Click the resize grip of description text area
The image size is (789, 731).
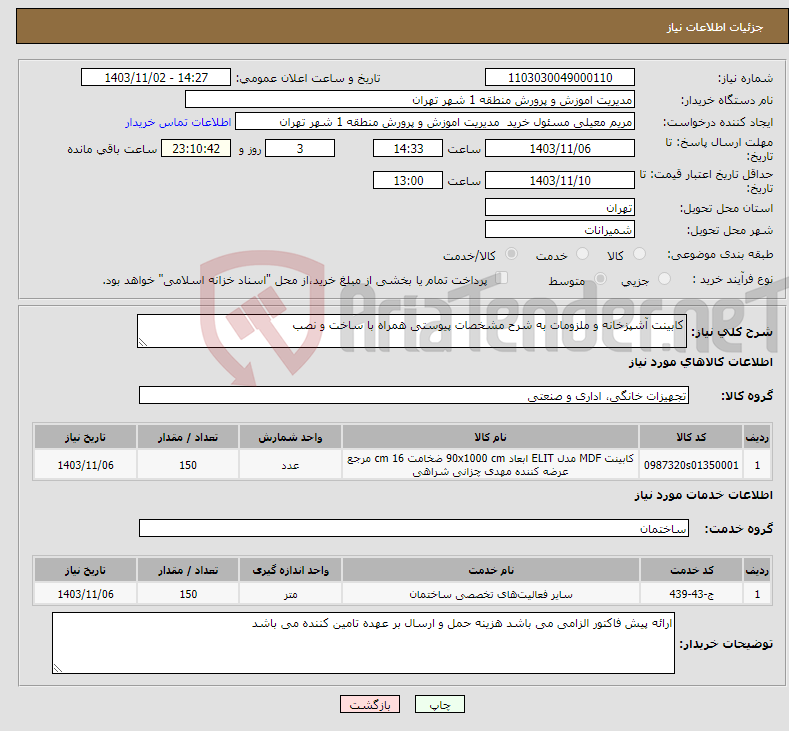pyautogui.click(x=143, y=342)
